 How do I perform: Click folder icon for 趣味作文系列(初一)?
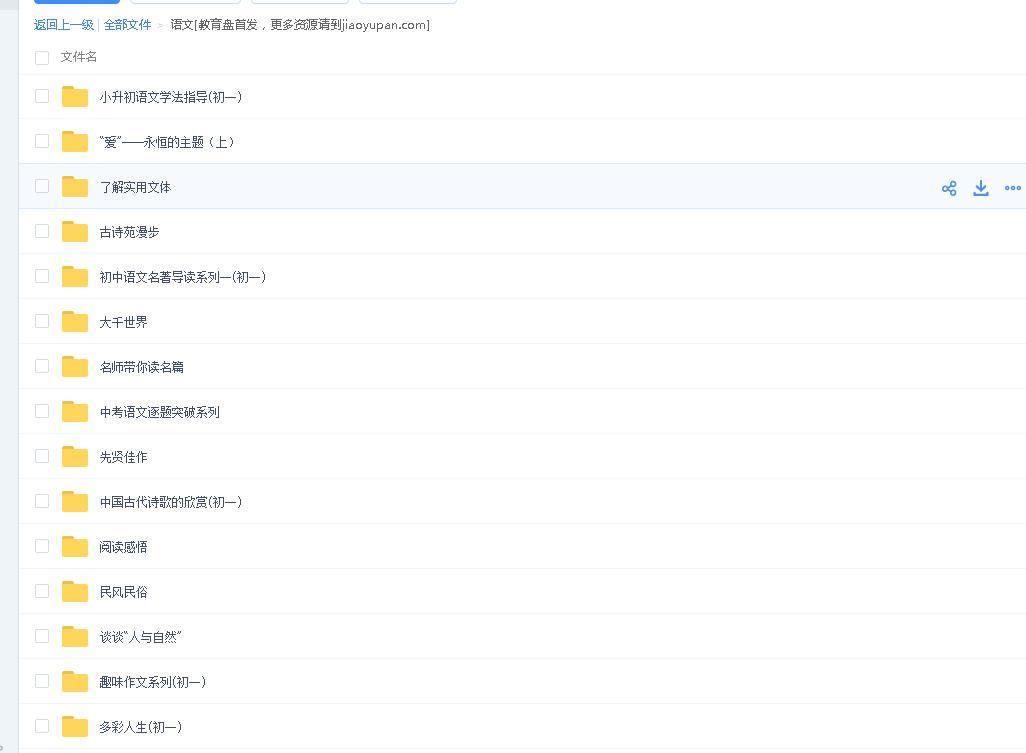(x=75, y=682)
